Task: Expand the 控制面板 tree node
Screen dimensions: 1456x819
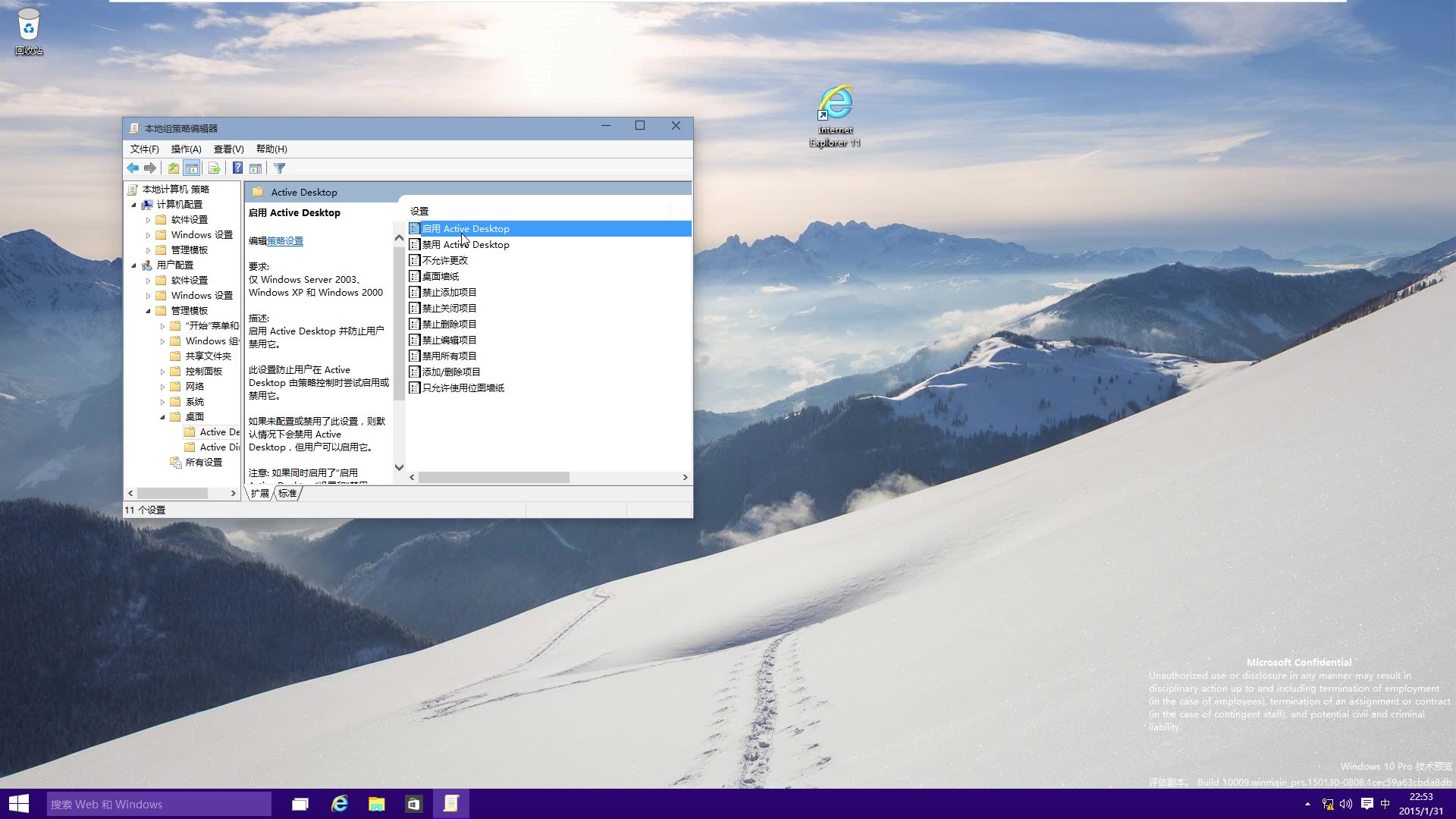Action: pyautogui.click(x=162, y=371)
